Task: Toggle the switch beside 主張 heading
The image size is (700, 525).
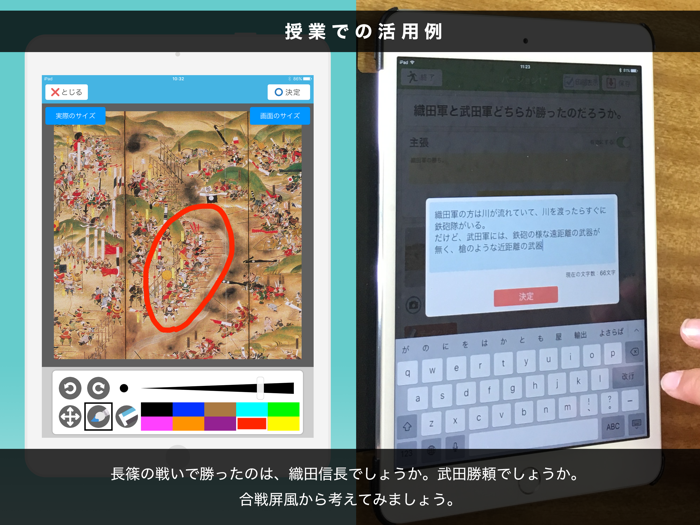Action: 623,142
